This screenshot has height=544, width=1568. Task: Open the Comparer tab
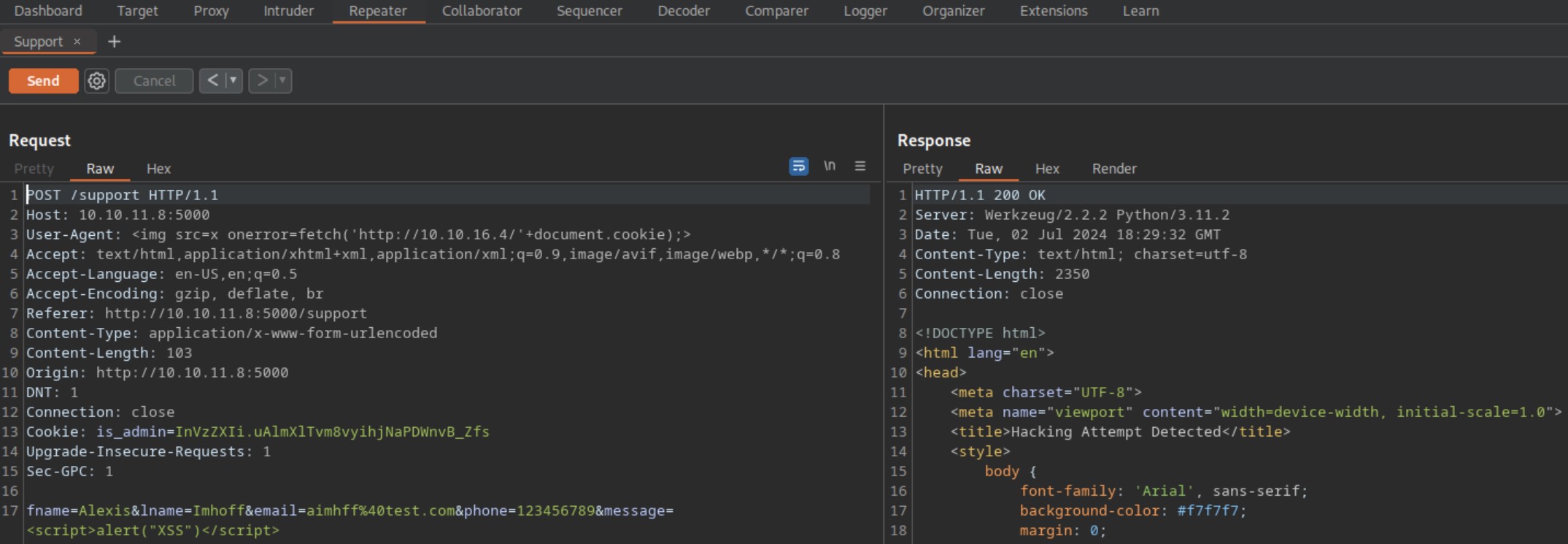[x=776, y=11]
